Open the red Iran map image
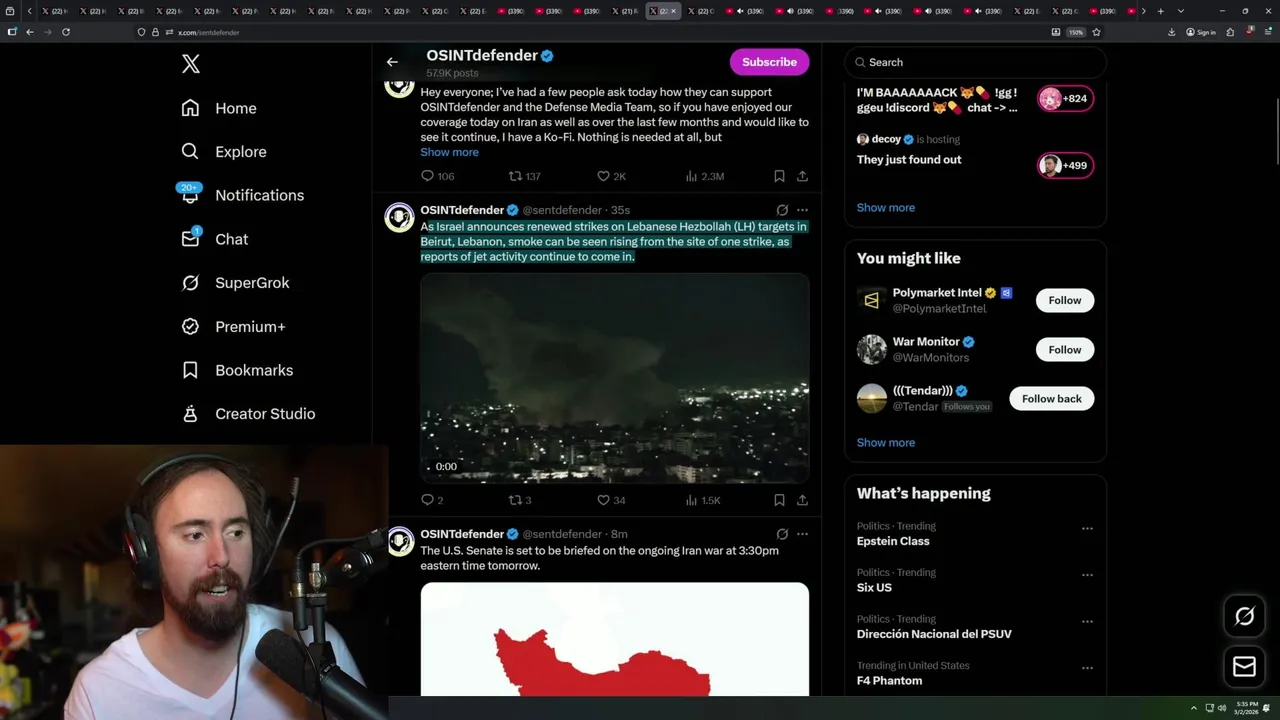 [614, 639]
